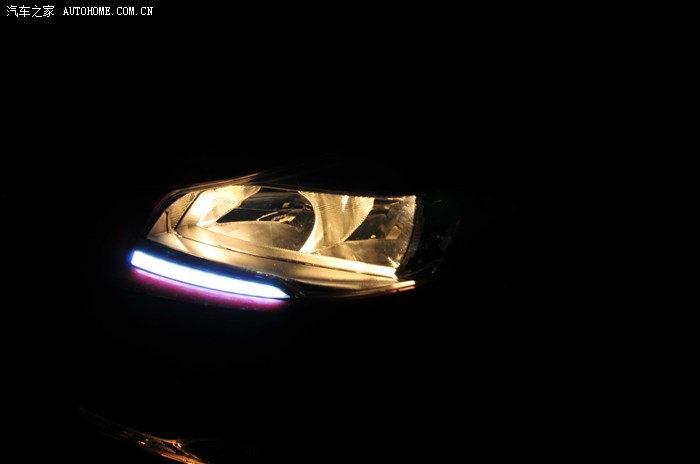700x464 pixels.
Task: Click the left tip of the LED strip
Action: tap(135, 258)
